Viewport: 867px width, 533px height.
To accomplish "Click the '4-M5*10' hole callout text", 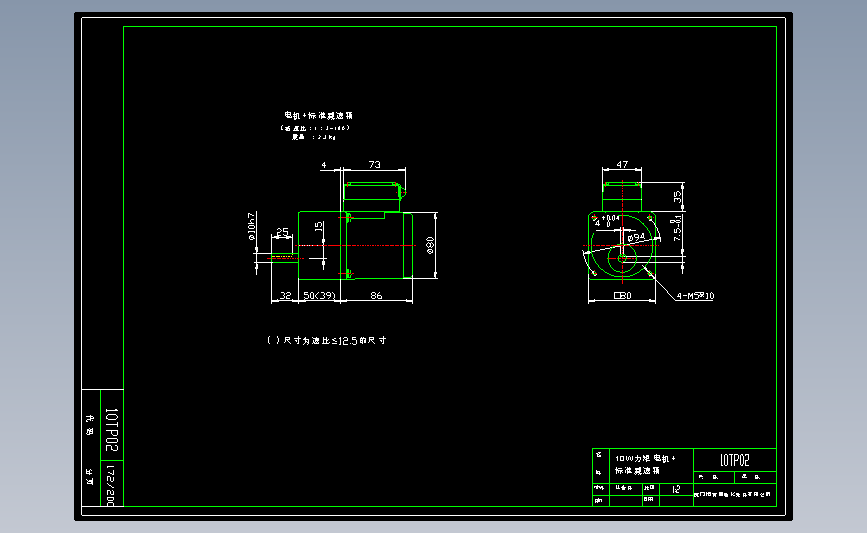I will pos(695,296).
